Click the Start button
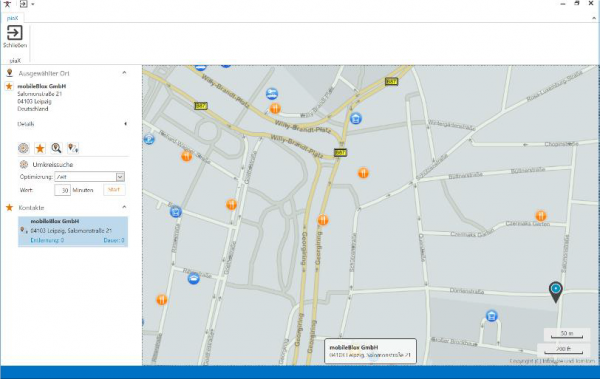Viewport: 600px width, 379px height. point(114,190)
